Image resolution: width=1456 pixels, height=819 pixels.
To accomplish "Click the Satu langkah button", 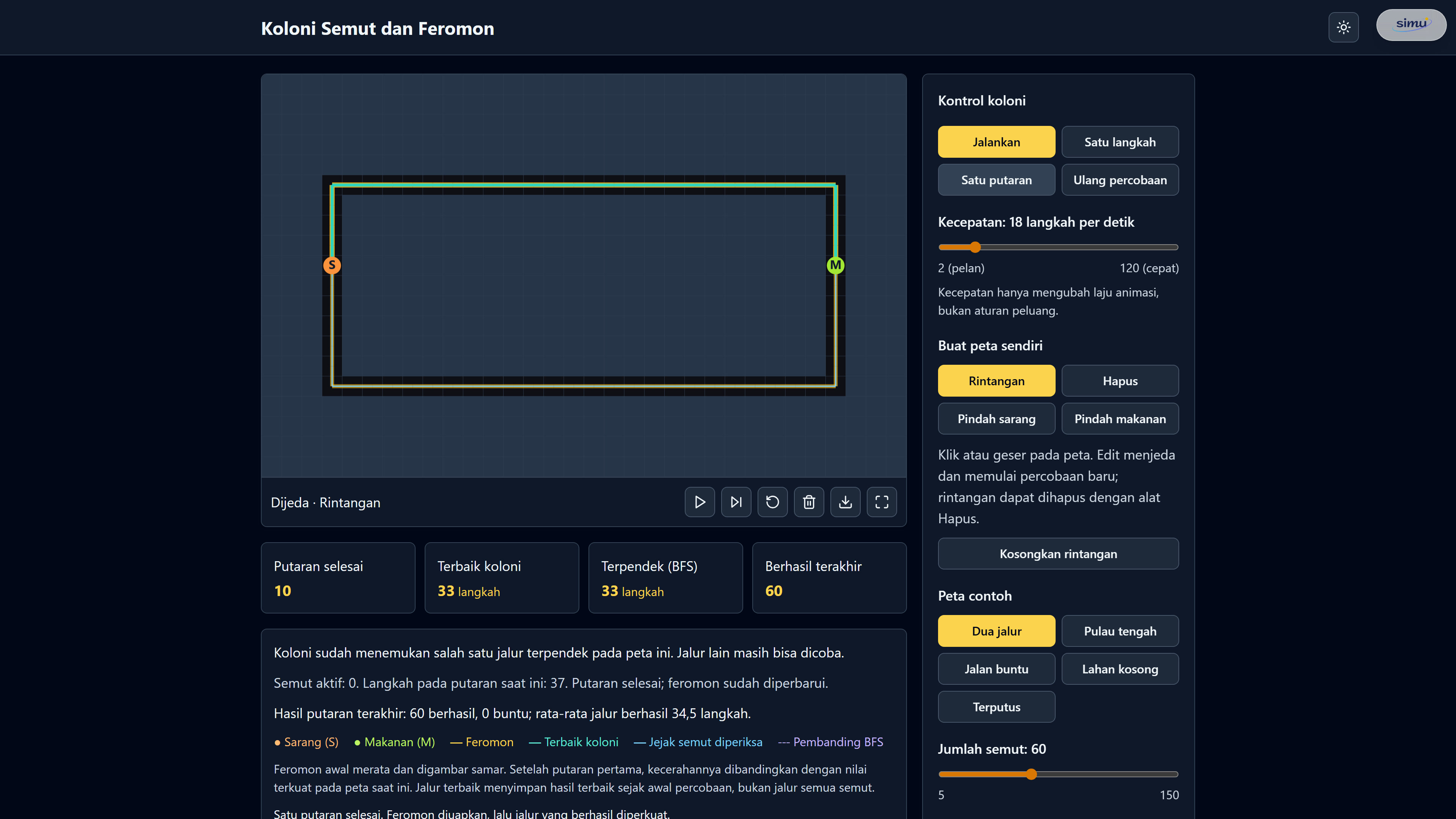I will (x=1120, y=142).
